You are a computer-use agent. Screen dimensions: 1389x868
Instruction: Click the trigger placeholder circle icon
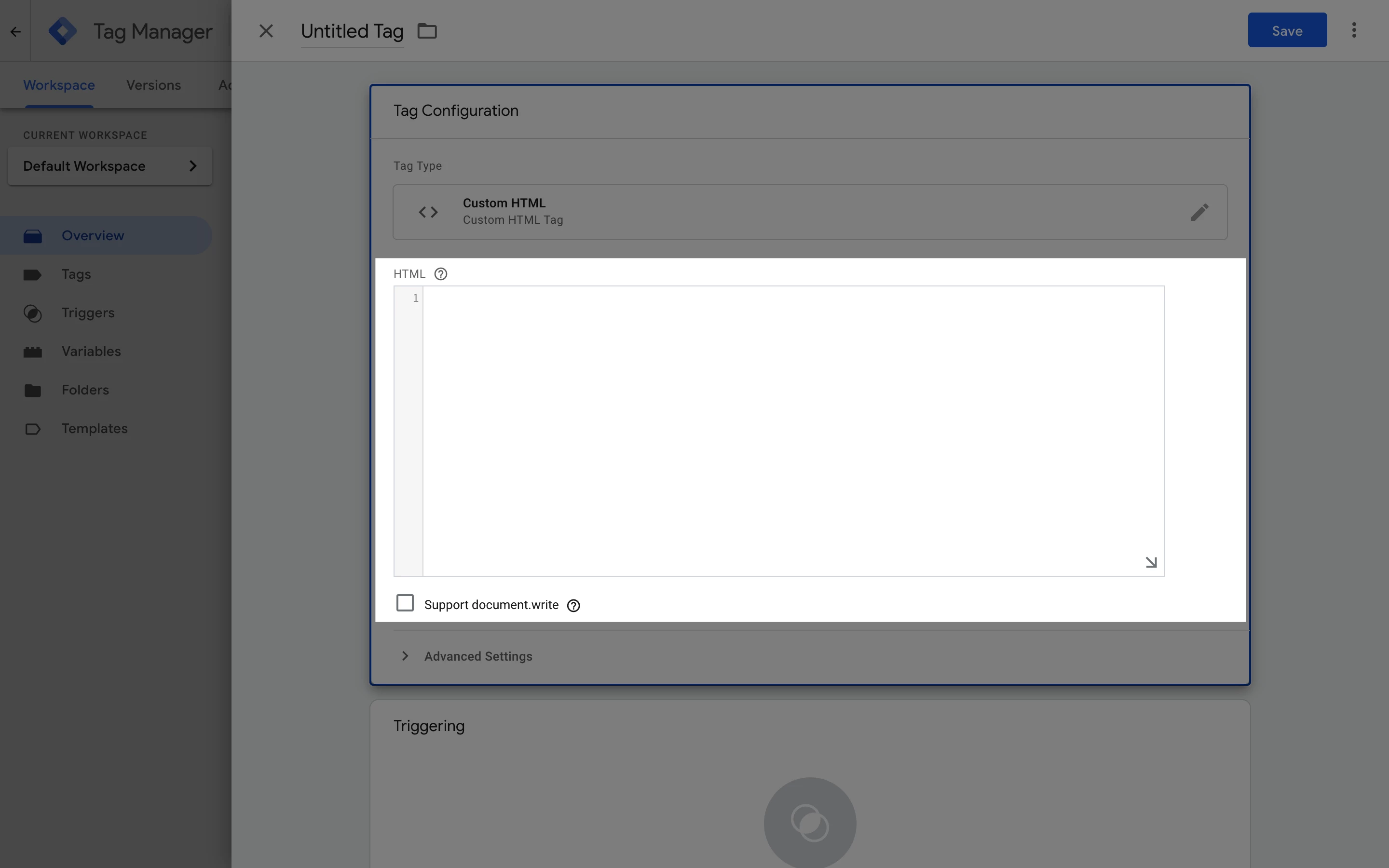pyautogui.click(x=809, y=823)
